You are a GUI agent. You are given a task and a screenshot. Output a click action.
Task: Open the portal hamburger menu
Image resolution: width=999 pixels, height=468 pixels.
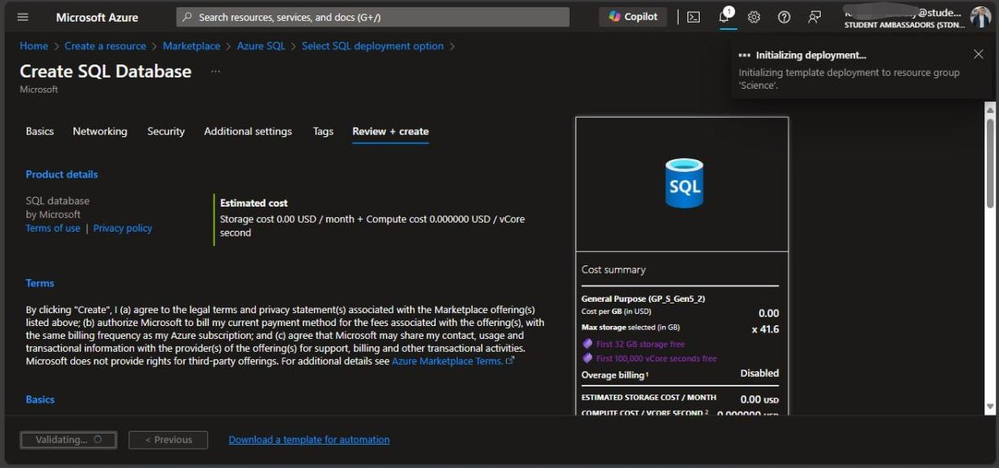pyautogui.click(x=23, y=17)
